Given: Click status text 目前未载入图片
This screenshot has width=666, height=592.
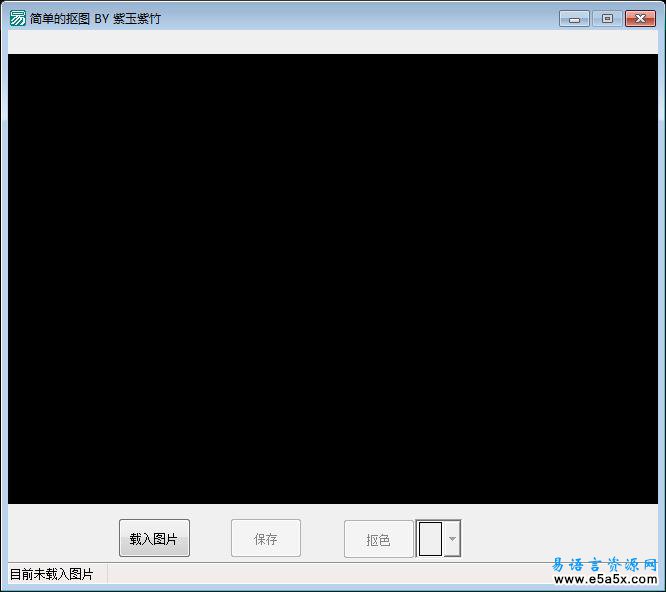Looking at the screenshot, I should pyautogui.click(x=51, y=574).
